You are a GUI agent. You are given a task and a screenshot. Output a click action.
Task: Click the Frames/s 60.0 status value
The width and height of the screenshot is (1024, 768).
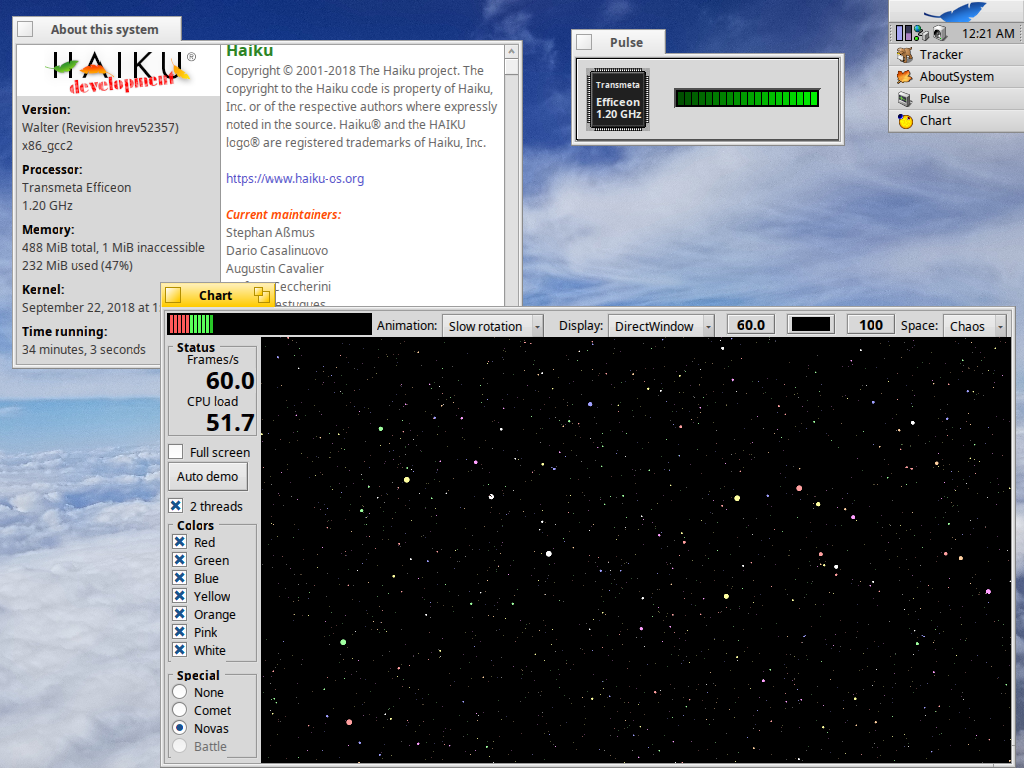230,380
